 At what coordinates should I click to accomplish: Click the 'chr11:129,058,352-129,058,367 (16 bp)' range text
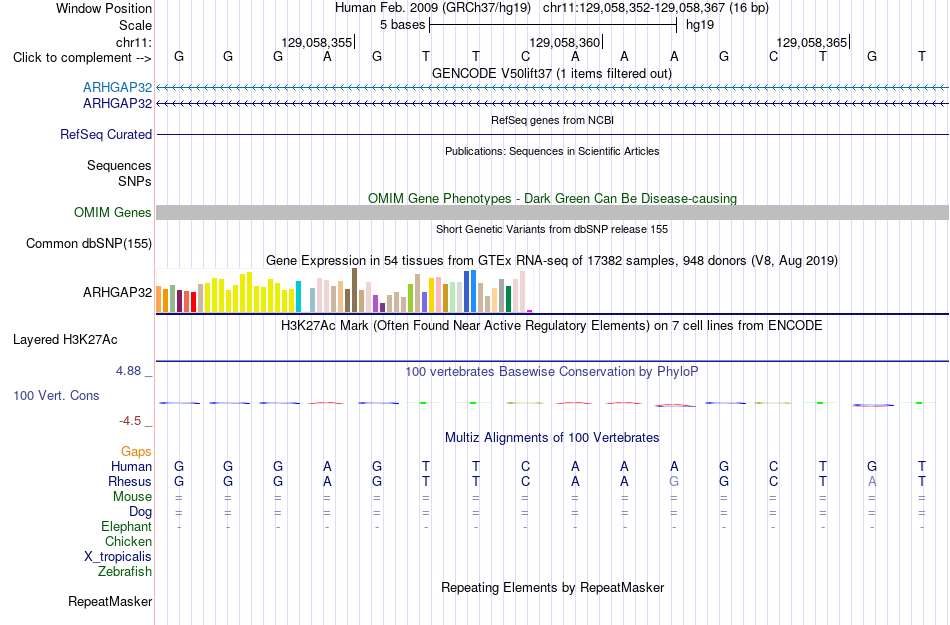[656, 8]
